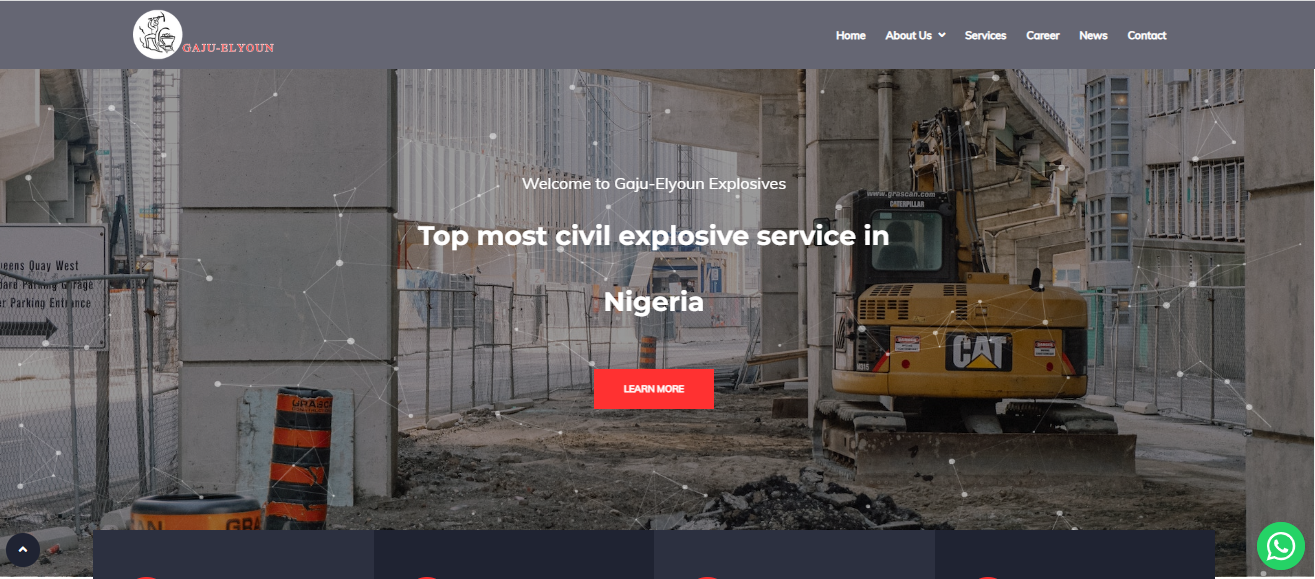Open the News page link

click(x=1093, y=35)
